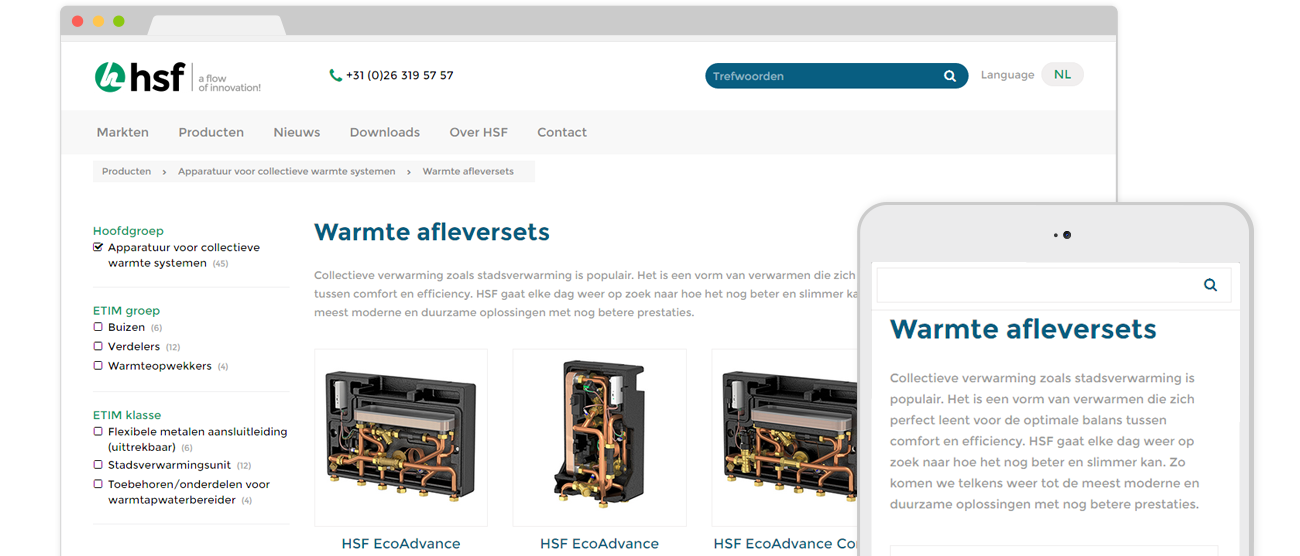Open the Downloads menu item
This screenshot has width=1300, height=556.
(x=385, y=132)
